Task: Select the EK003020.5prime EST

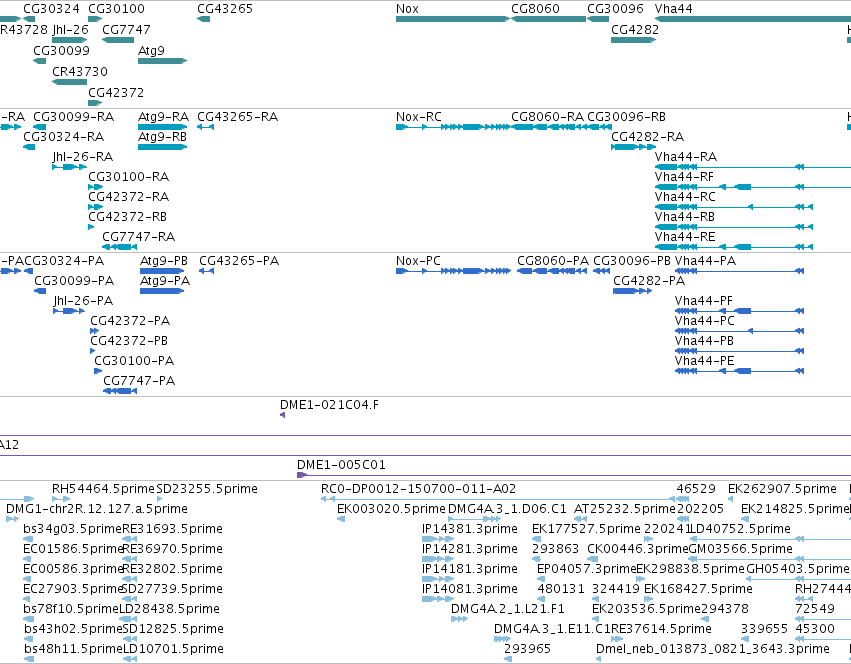Action: point(341,519)
